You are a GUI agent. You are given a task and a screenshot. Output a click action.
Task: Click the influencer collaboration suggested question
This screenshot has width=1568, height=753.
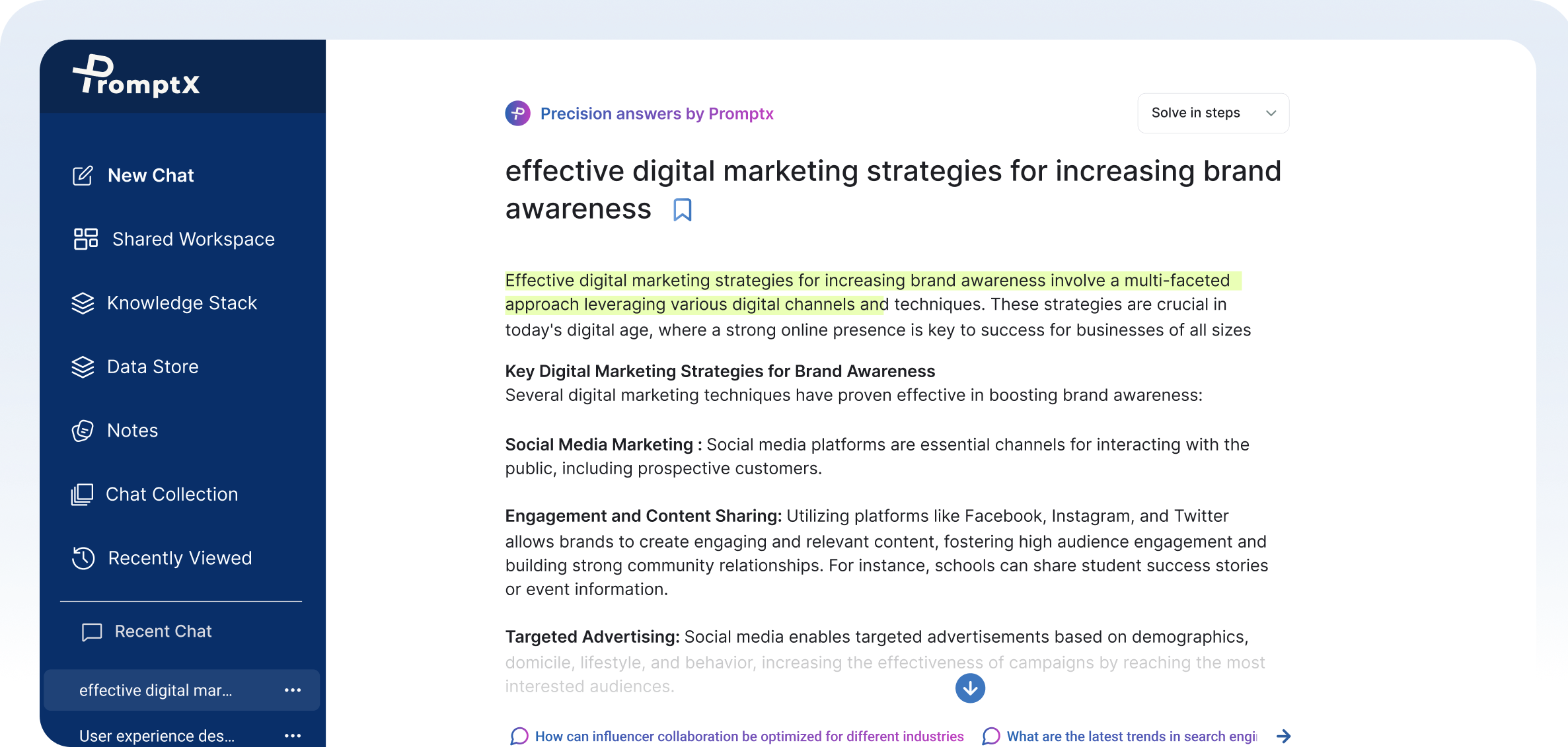[x=749, y=736]
